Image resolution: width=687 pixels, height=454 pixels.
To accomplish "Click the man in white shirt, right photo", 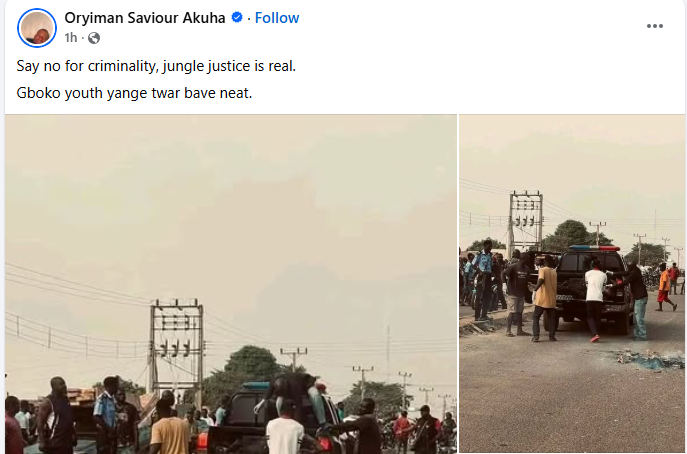I will point(595,297).
